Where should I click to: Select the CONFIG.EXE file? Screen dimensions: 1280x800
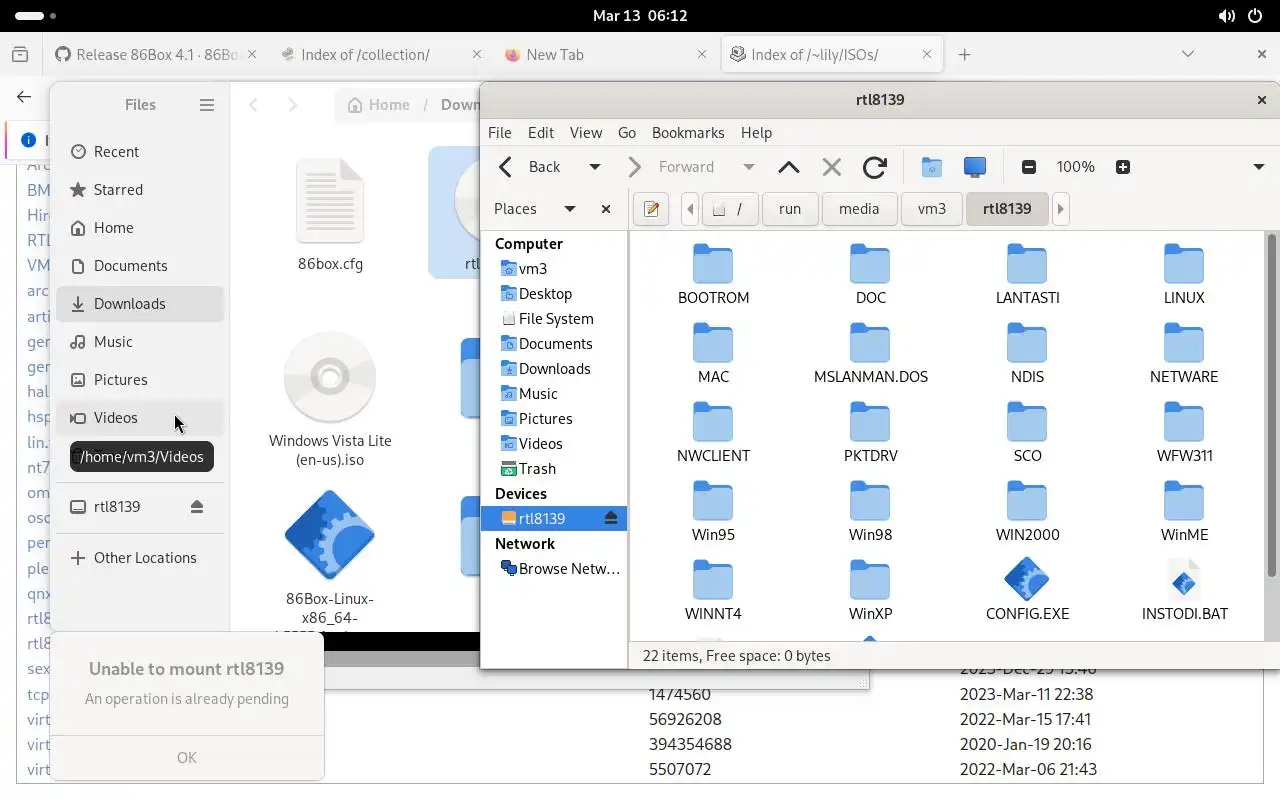click(1027, 590)
